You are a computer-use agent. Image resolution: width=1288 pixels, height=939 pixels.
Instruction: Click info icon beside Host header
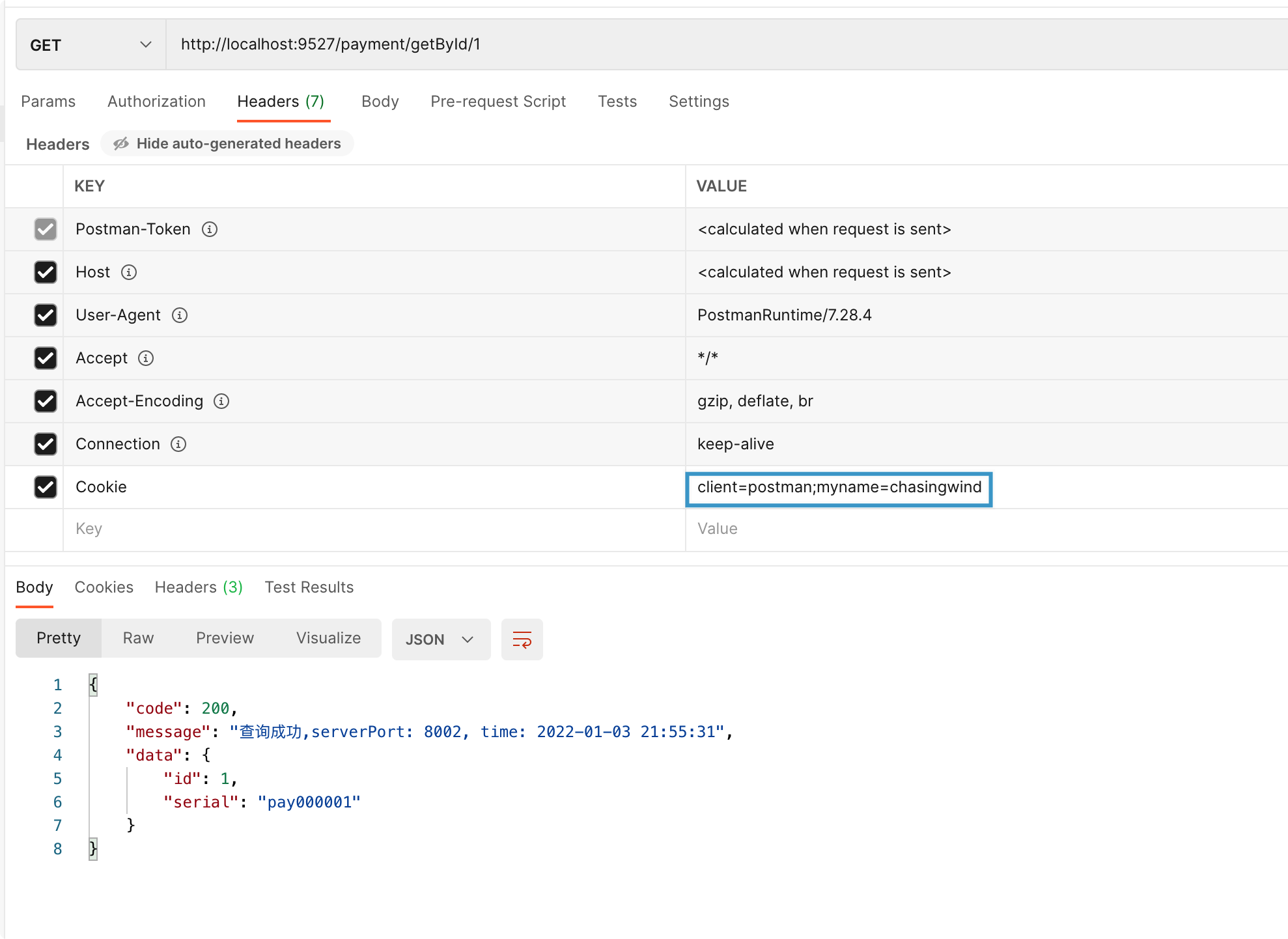click(x=129, y=272)
